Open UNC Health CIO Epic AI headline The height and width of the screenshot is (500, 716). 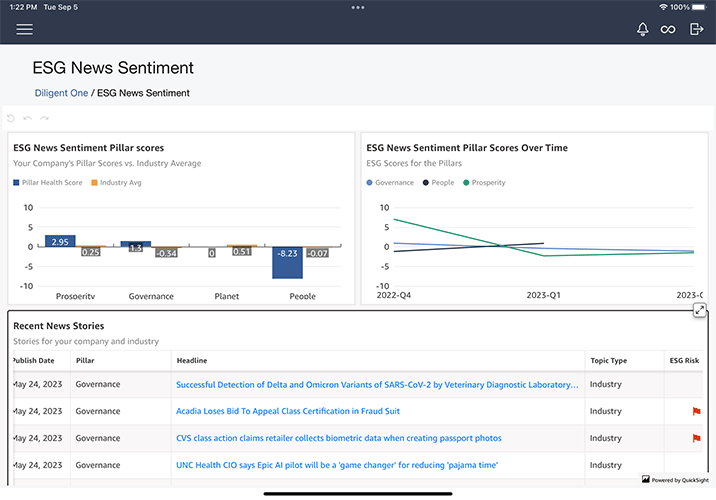pos(336,465)
